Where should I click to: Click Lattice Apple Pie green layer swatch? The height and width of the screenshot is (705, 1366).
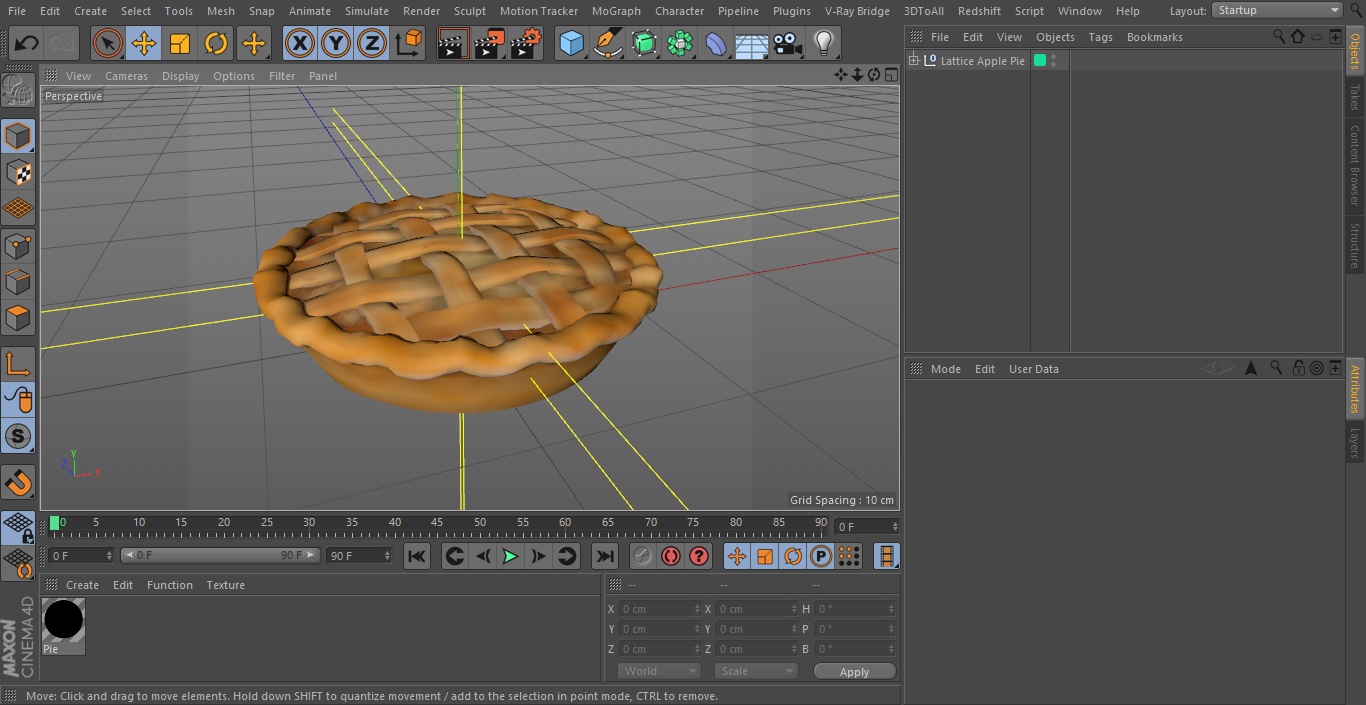[x=1040, y=61]
